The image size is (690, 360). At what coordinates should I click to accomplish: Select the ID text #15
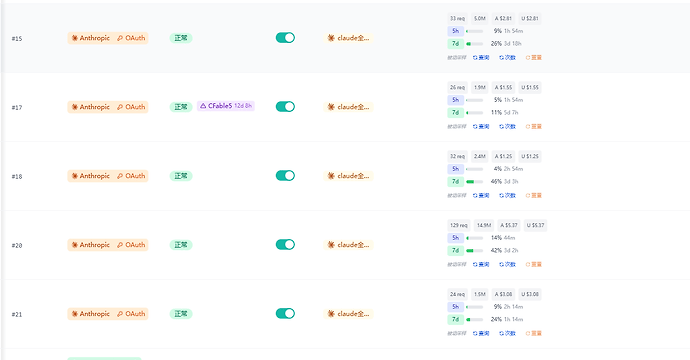tap(17, 39)
